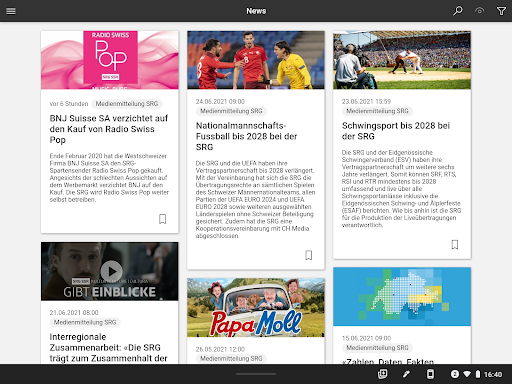Play the Gibt Einblicke video
The image size is (512, 384).
(x=111, y=271)
